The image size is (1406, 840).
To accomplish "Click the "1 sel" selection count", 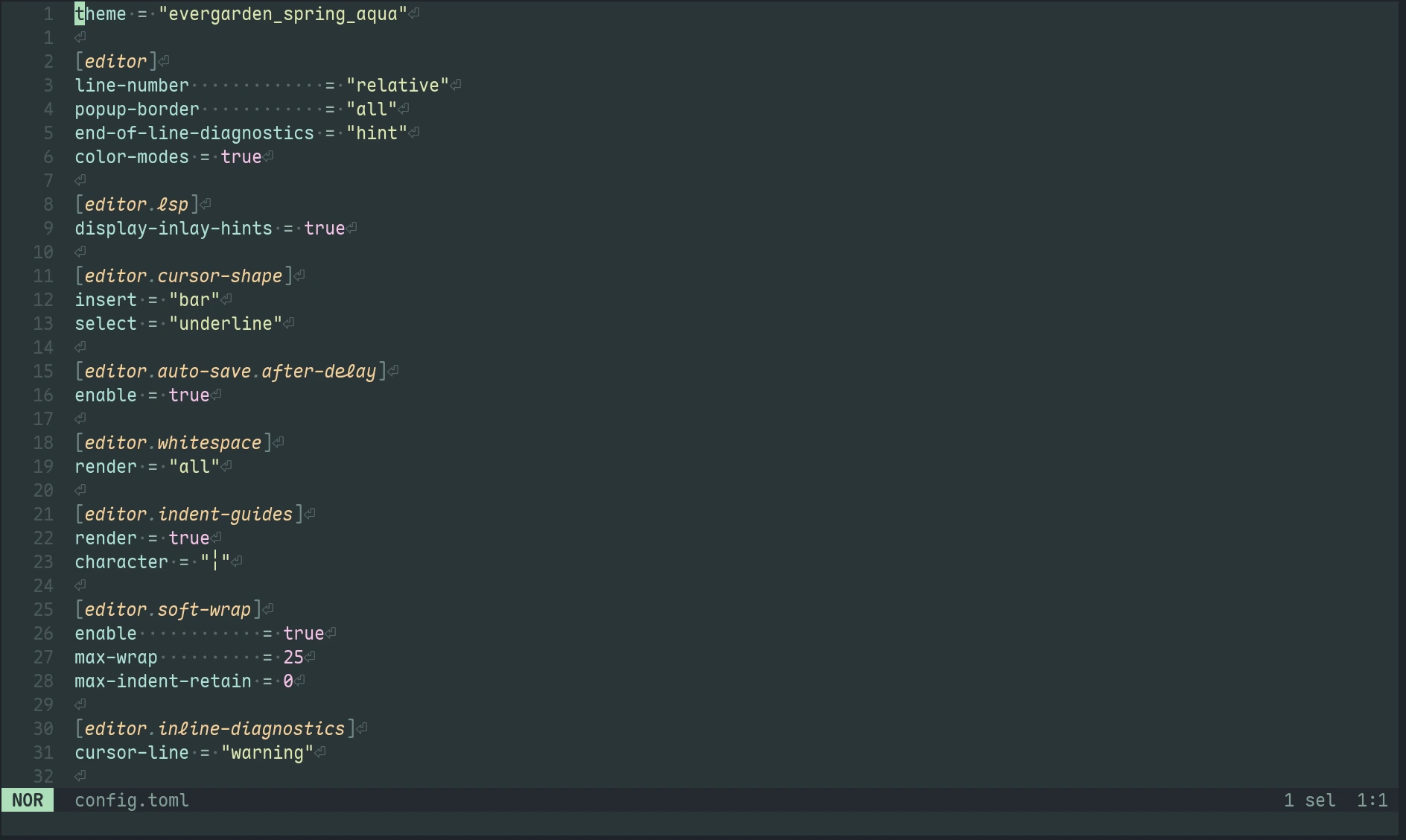I will pos(1309,801).
